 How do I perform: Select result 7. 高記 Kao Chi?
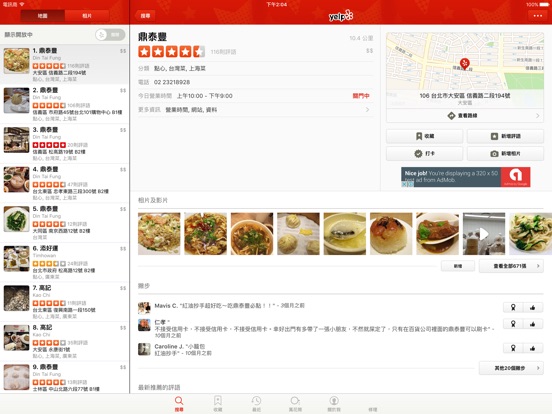(64, 302)
